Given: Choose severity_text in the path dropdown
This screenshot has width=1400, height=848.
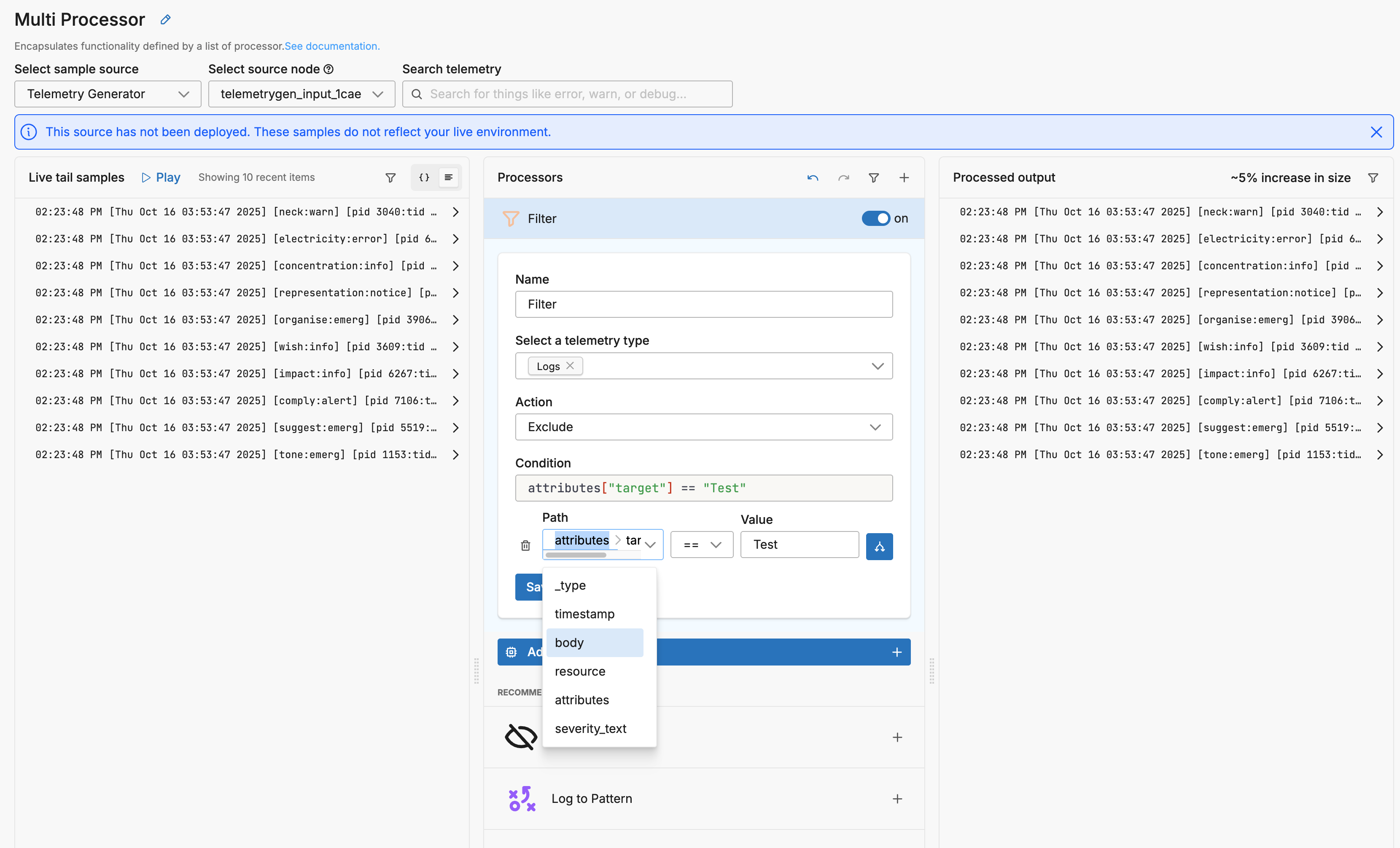Looking at the screenshot, I should 590,728.
